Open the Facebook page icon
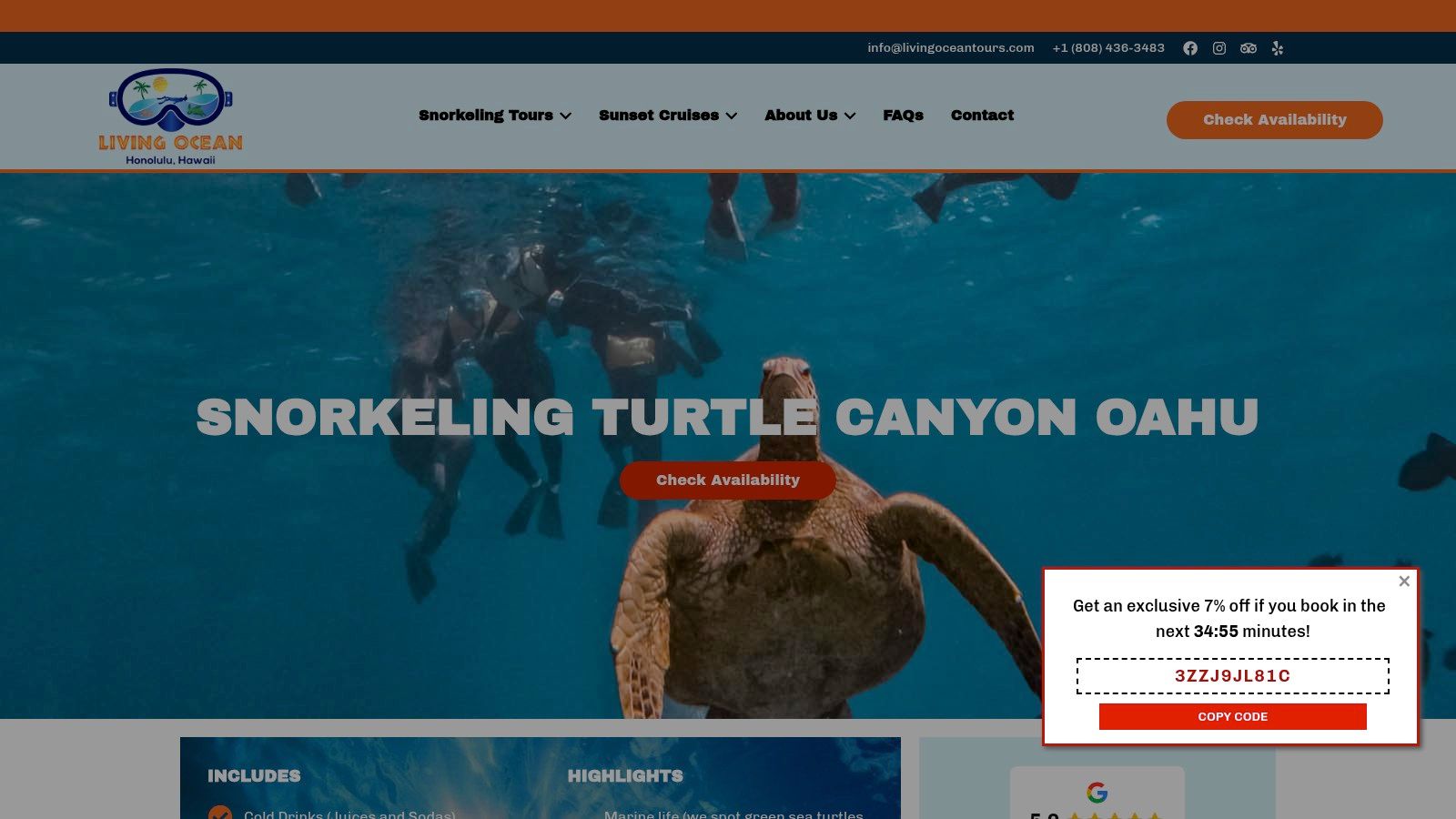 click(x=1190, y=48)
